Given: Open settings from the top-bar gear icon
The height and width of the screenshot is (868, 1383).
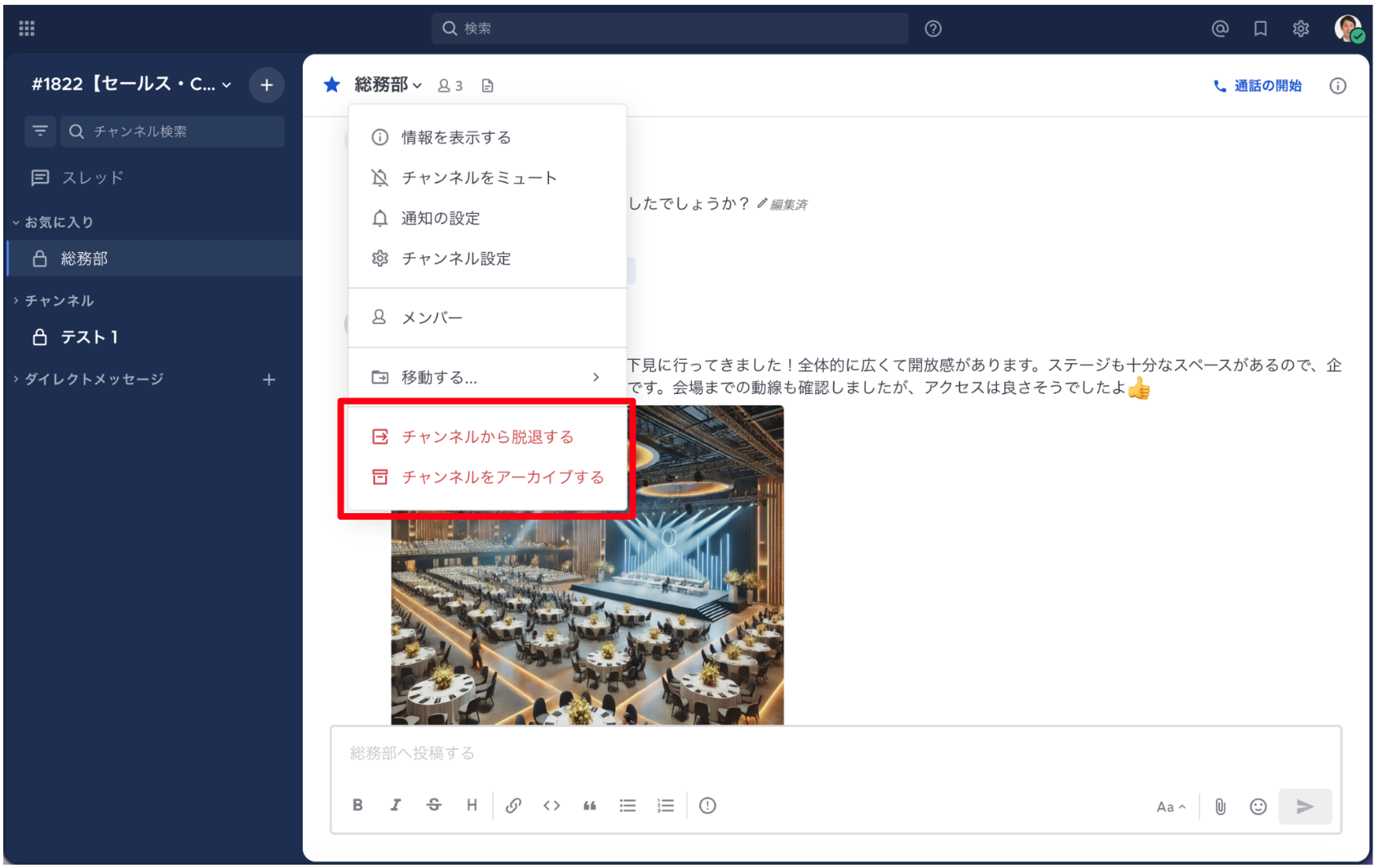Looking at the screenshot, I should pos(1301,28).
